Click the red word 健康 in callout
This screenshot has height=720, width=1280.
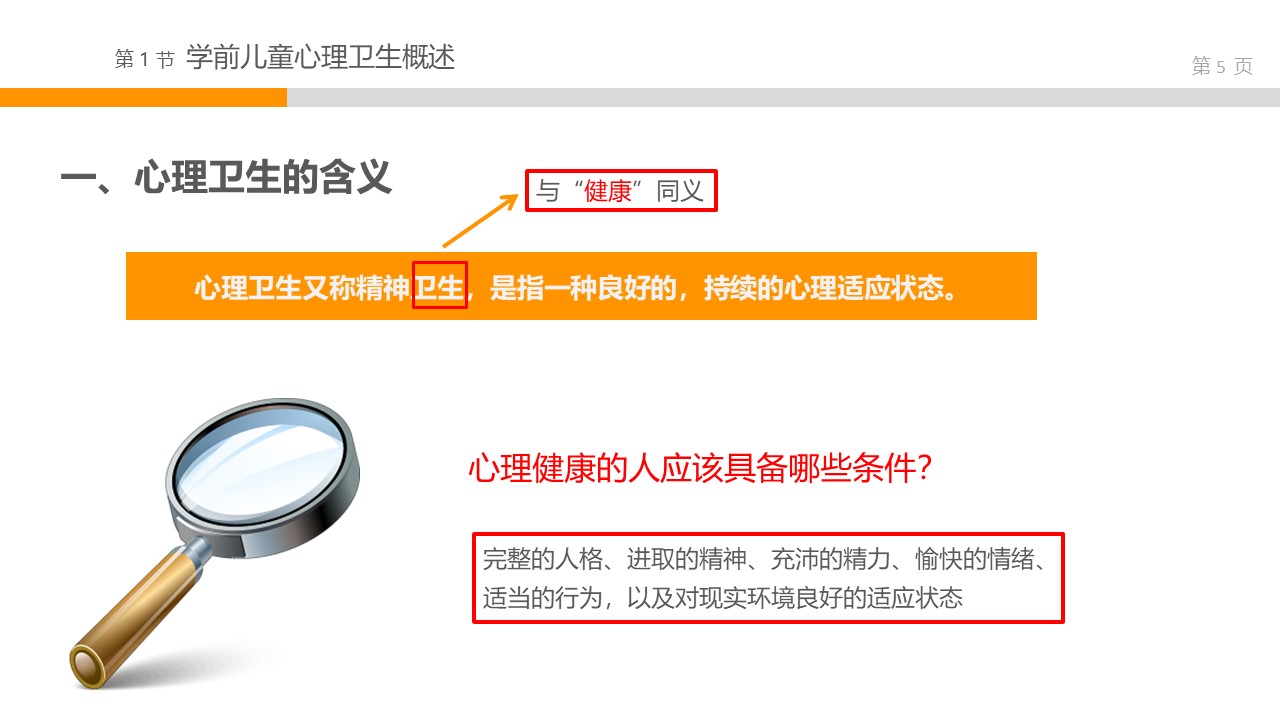pos(610,192)
